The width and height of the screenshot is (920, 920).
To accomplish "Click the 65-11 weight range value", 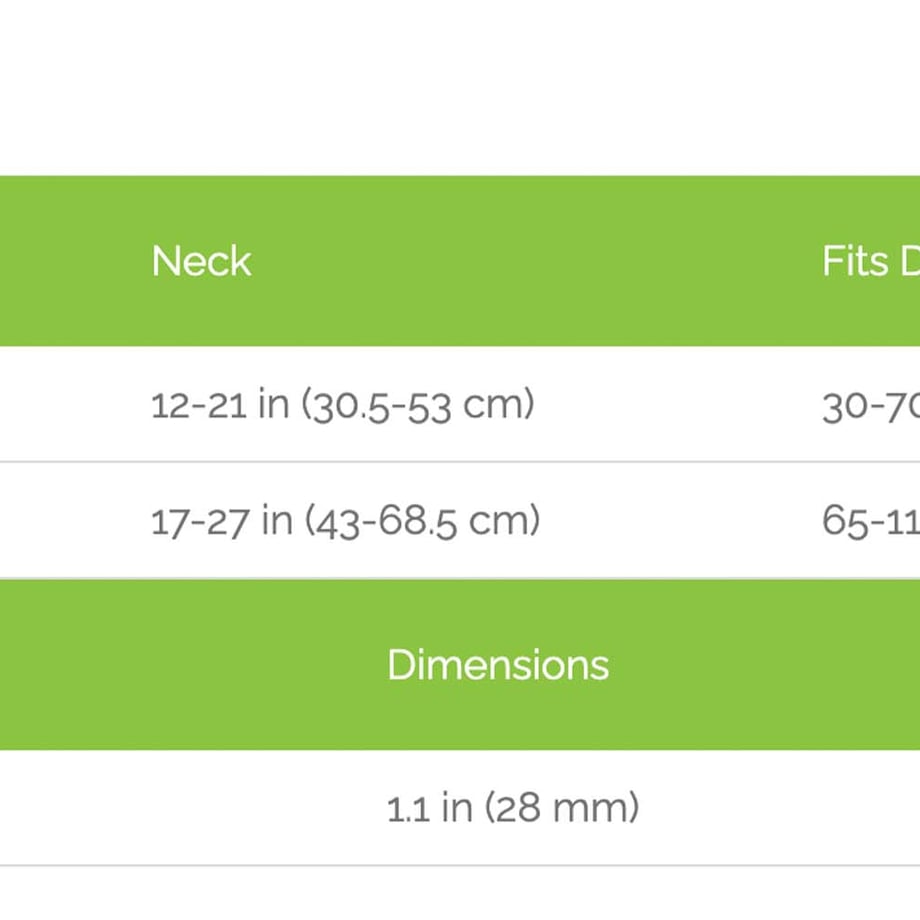I will tap(871, 521).
